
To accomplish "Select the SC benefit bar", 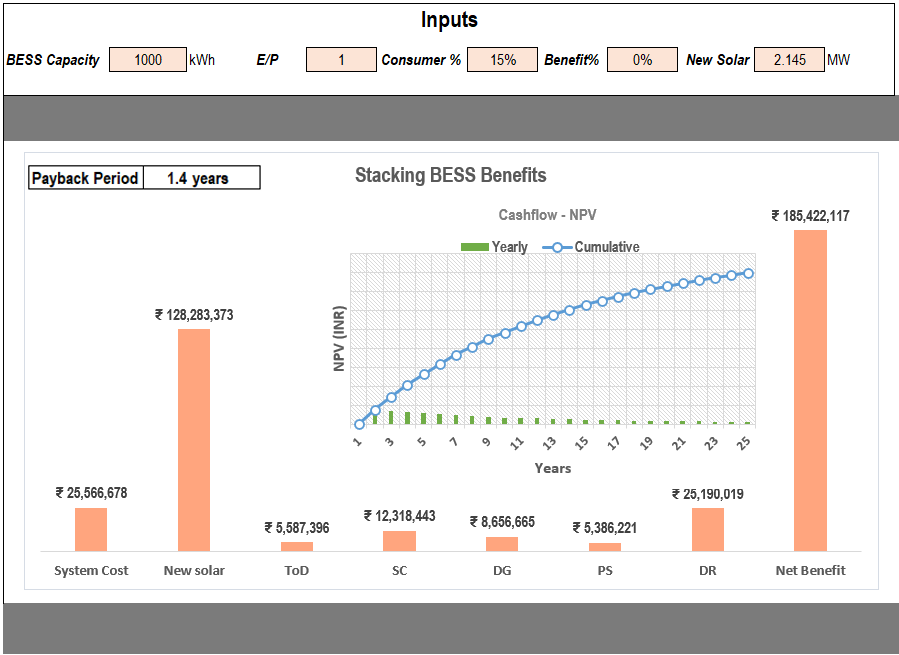I will 399,540.
